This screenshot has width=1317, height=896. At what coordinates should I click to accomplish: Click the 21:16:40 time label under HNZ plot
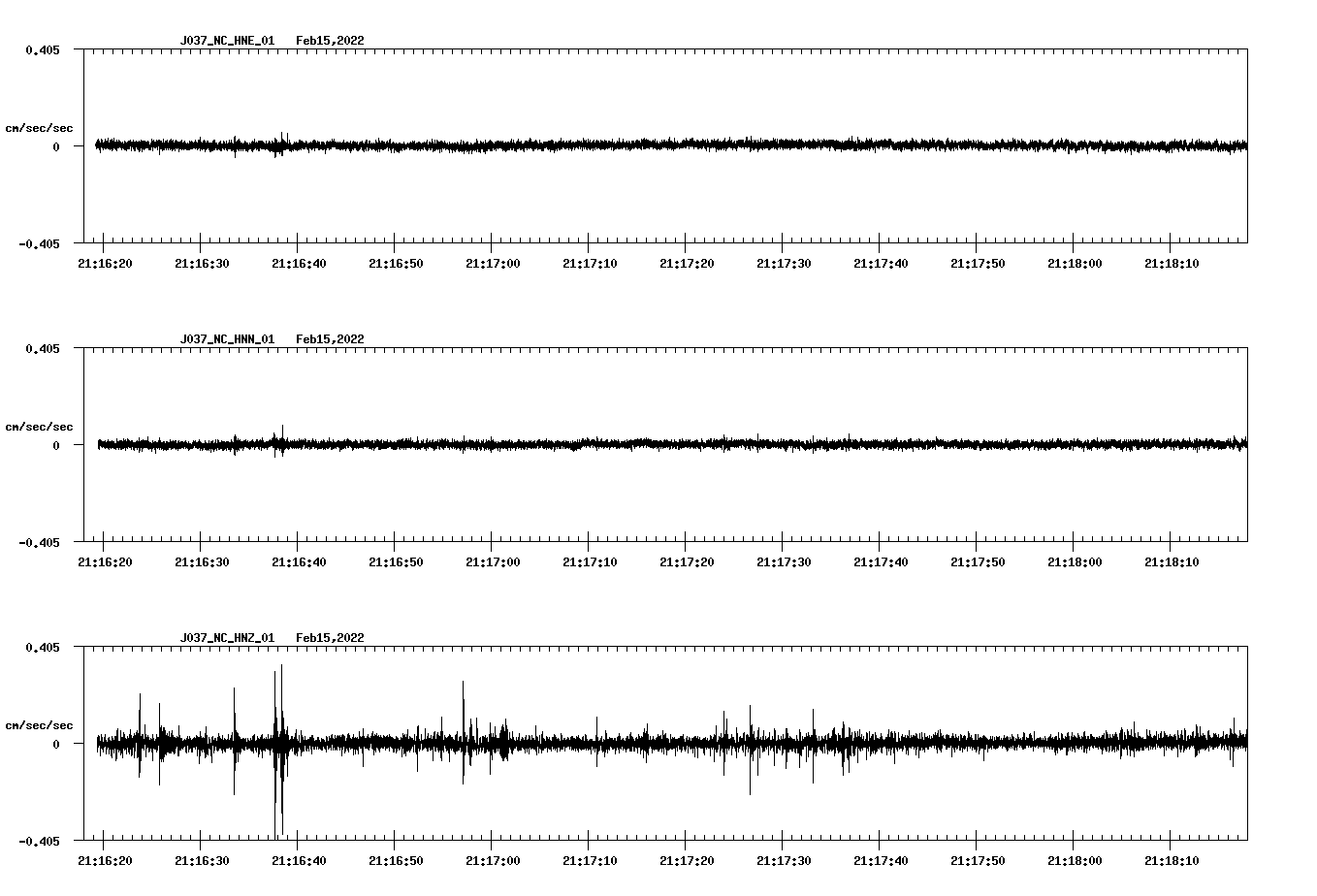299,861
